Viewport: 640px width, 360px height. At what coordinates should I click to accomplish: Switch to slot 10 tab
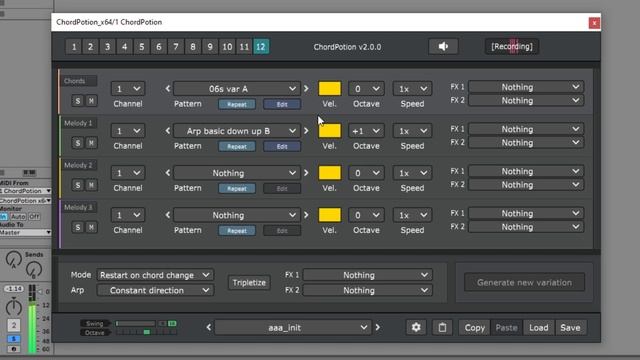pyautogui.click(x=227, y=47)
